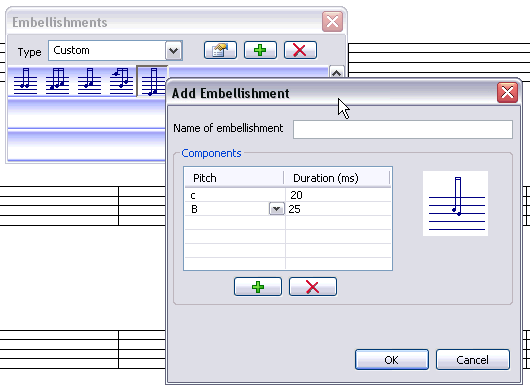Click red X delete button in Embellishments toolbar
The height and width of the screenshot is (392, 530).
(x=300, y=50)
